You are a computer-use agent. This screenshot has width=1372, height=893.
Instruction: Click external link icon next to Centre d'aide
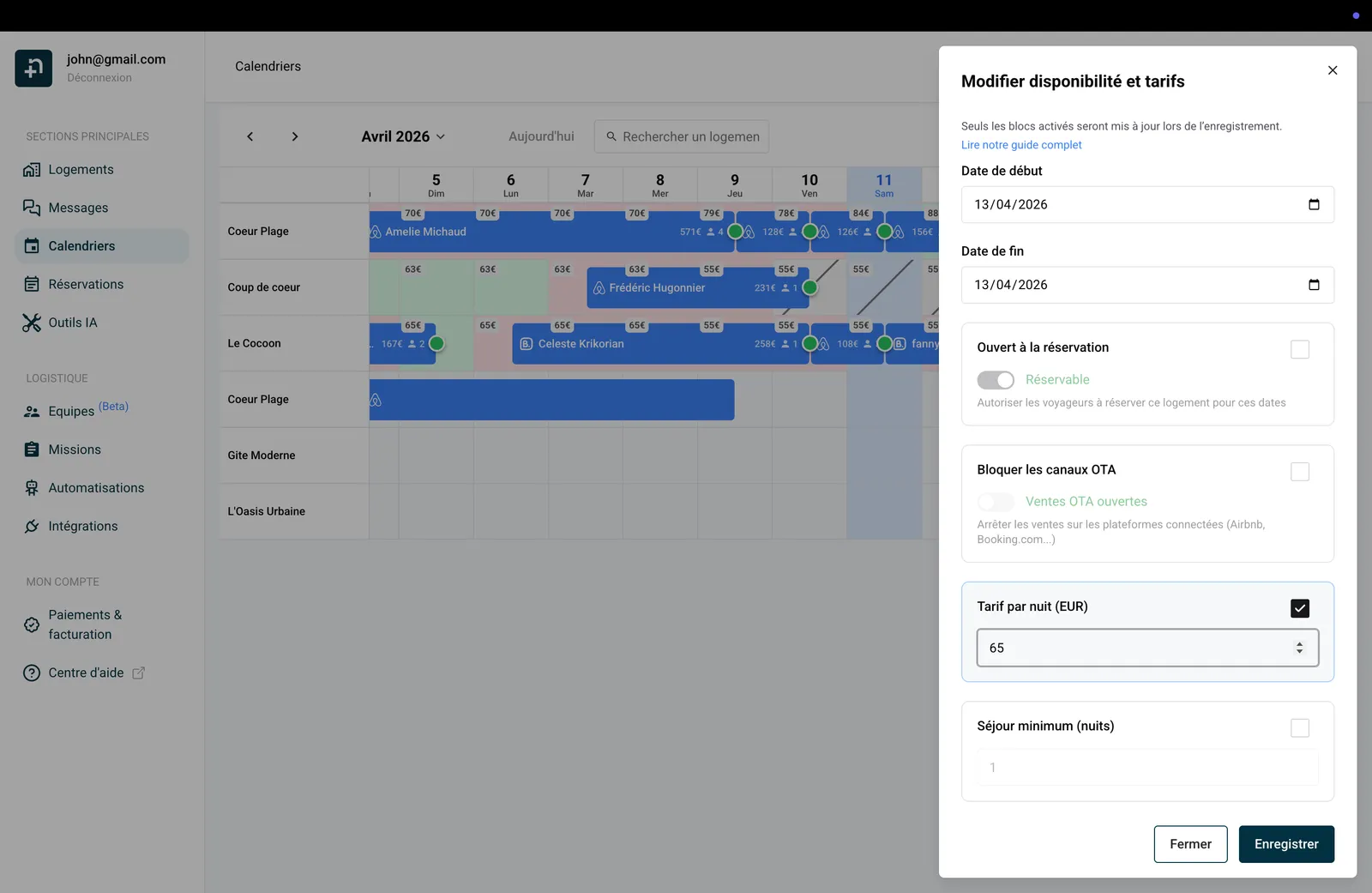[x=138, y=673]
